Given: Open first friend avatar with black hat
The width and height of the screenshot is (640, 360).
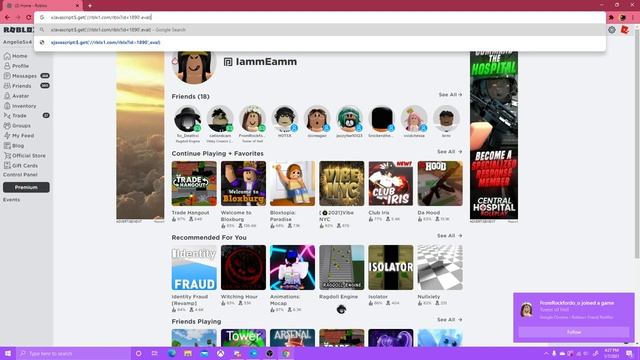Looking at the screenshot, I should [x=187, y=119].
